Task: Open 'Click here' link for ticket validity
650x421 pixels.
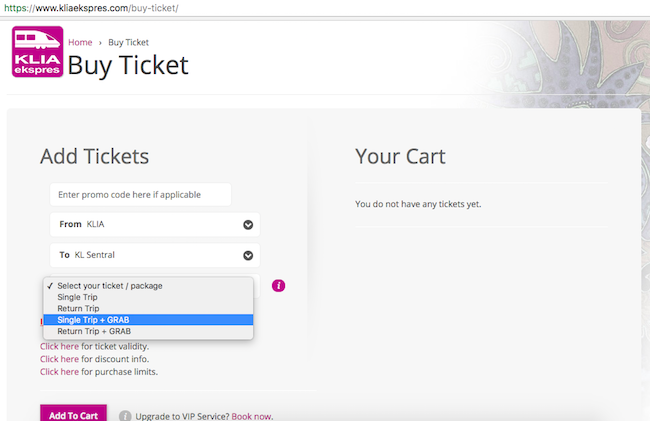Action: pos(59,346)
